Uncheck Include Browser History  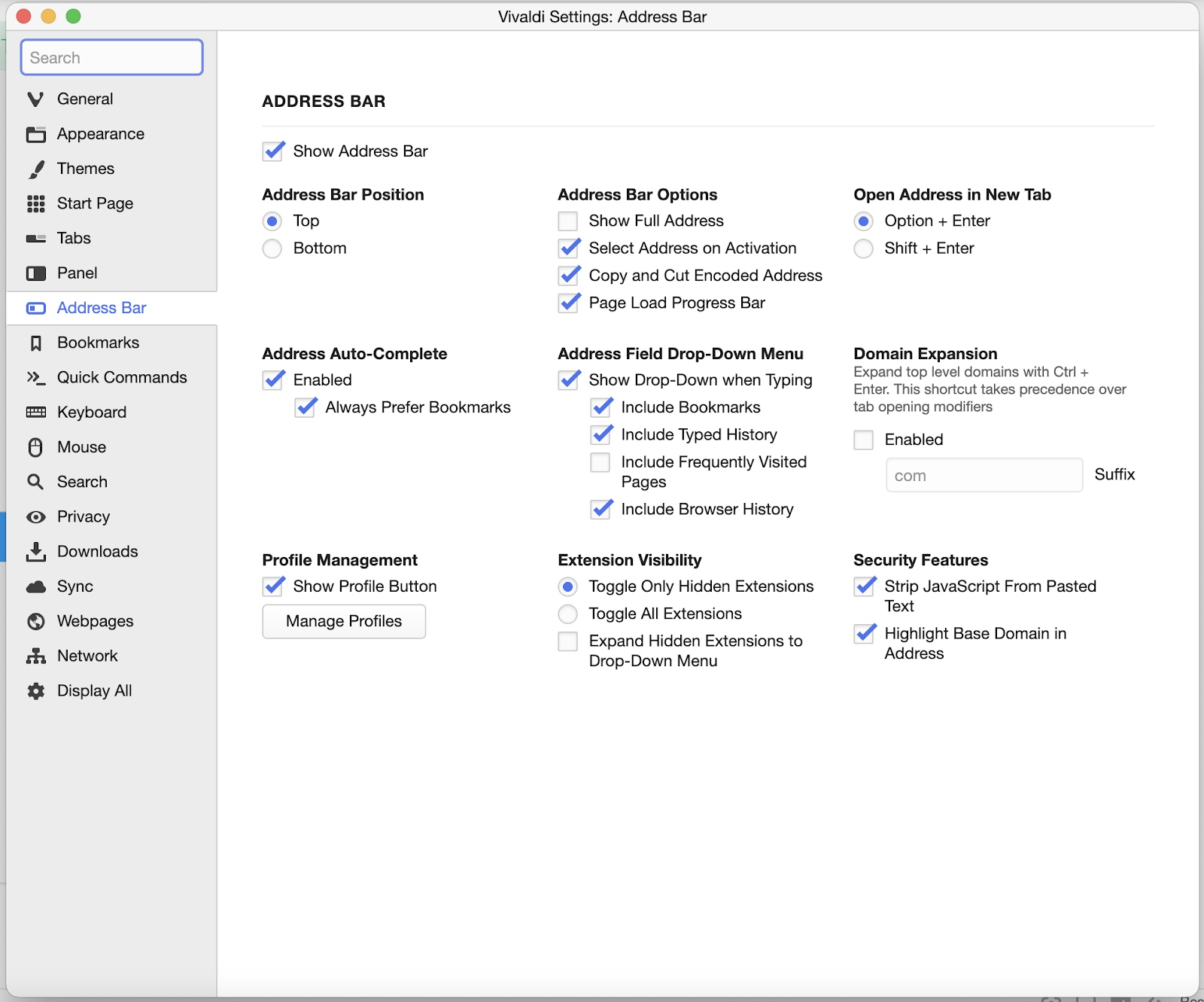coord(602,509)
